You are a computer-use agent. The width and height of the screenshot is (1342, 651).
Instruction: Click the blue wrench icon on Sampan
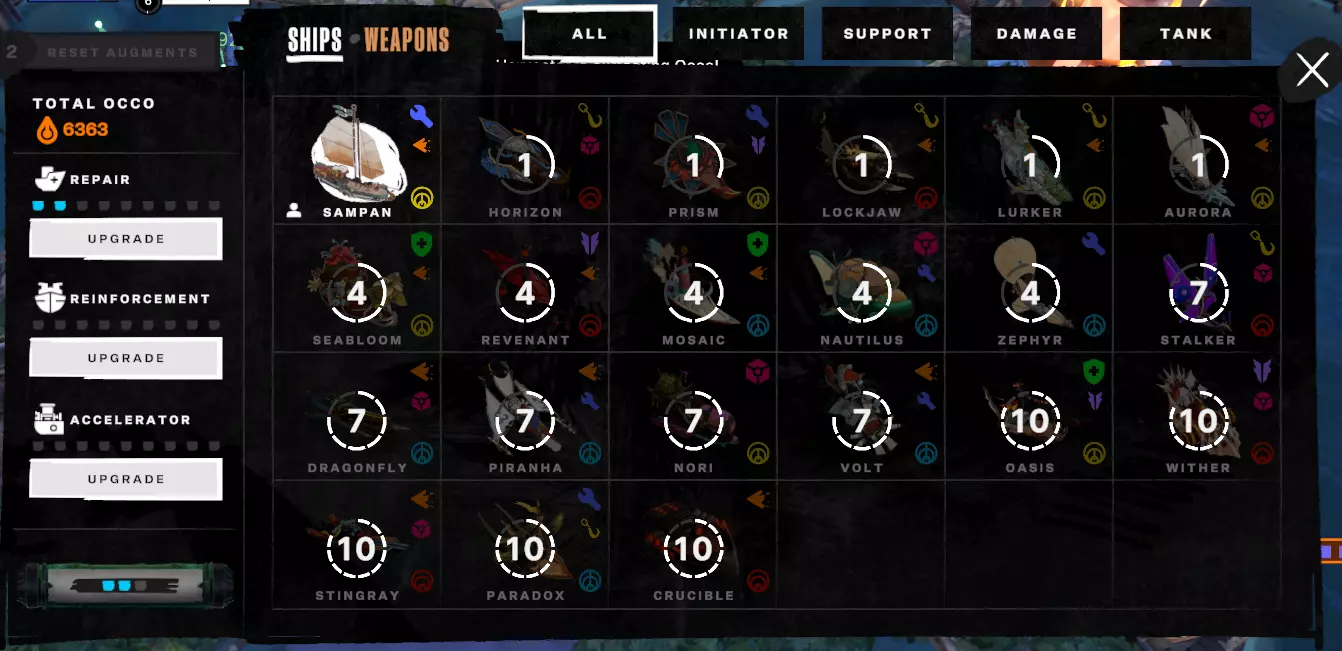[x=421, y=116]
